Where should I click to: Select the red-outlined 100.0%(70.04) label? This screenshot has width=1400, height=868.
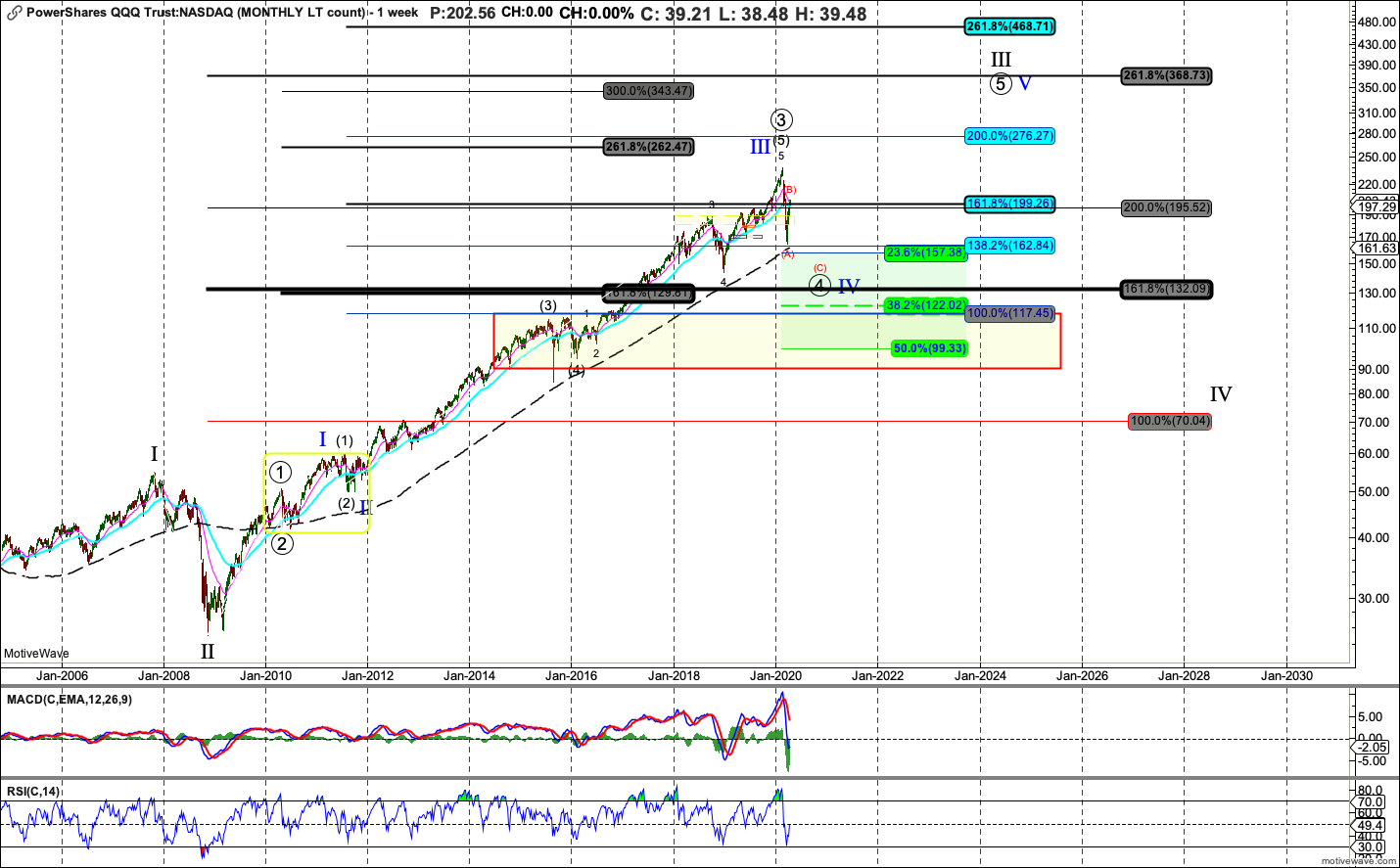pos(1170,421)
